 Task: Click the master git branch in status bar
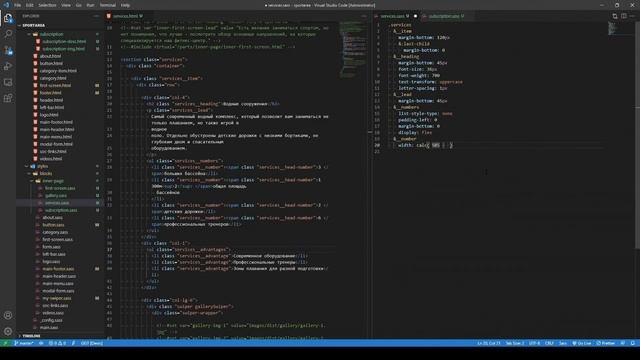(23, 343)
